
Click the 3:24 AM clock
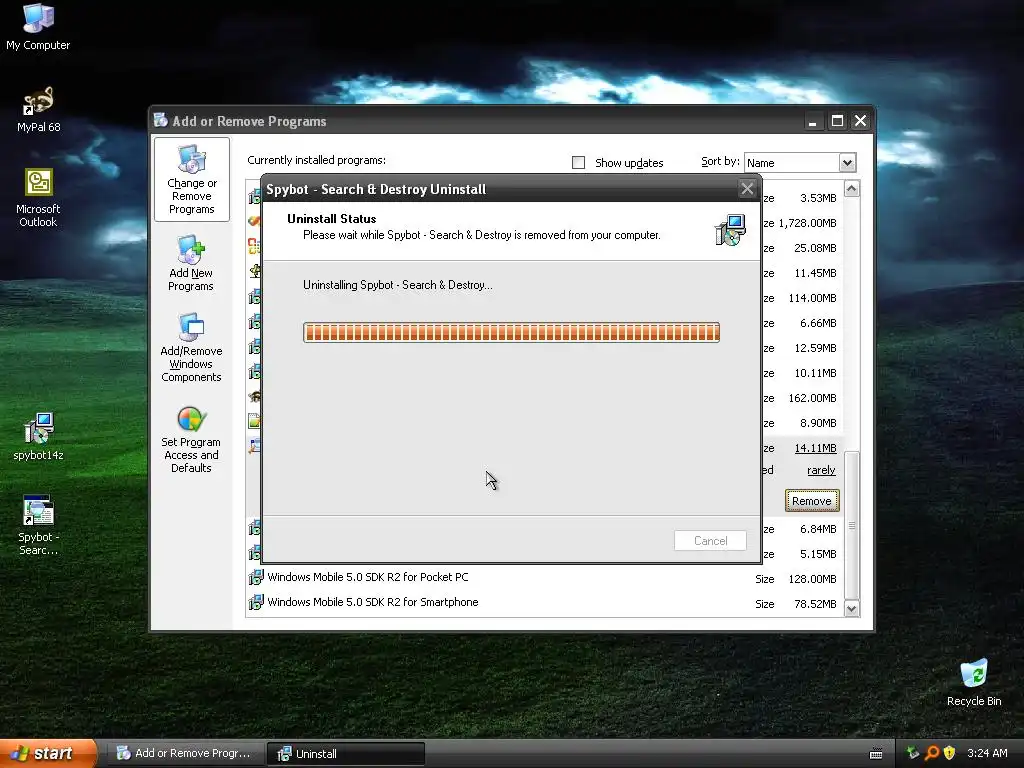(987, 753)
